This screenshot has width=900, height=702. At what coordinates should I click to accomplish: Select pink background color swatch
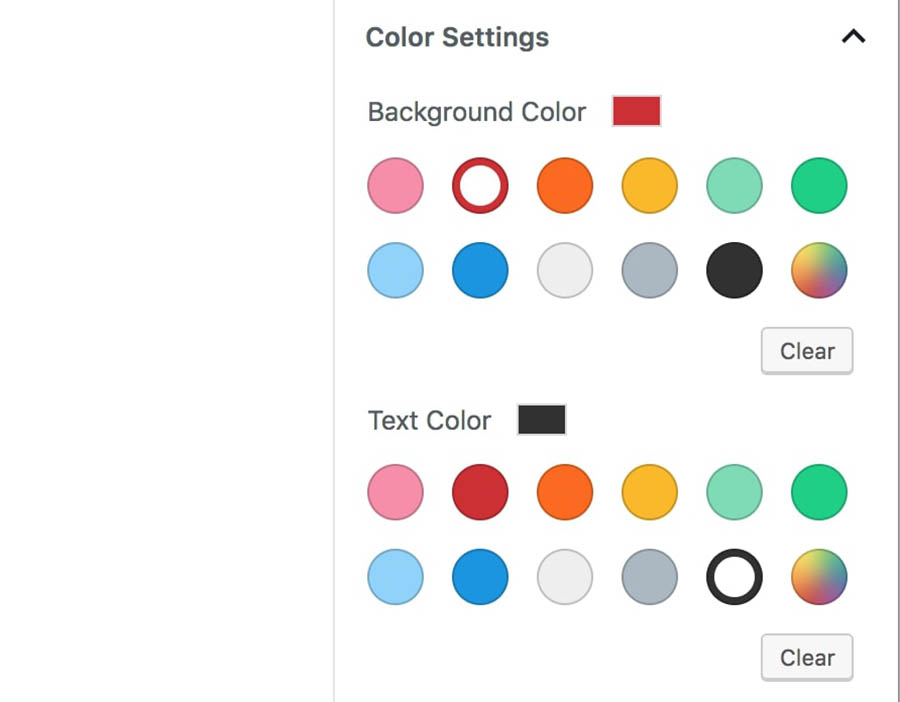click(x=395, y=185)
